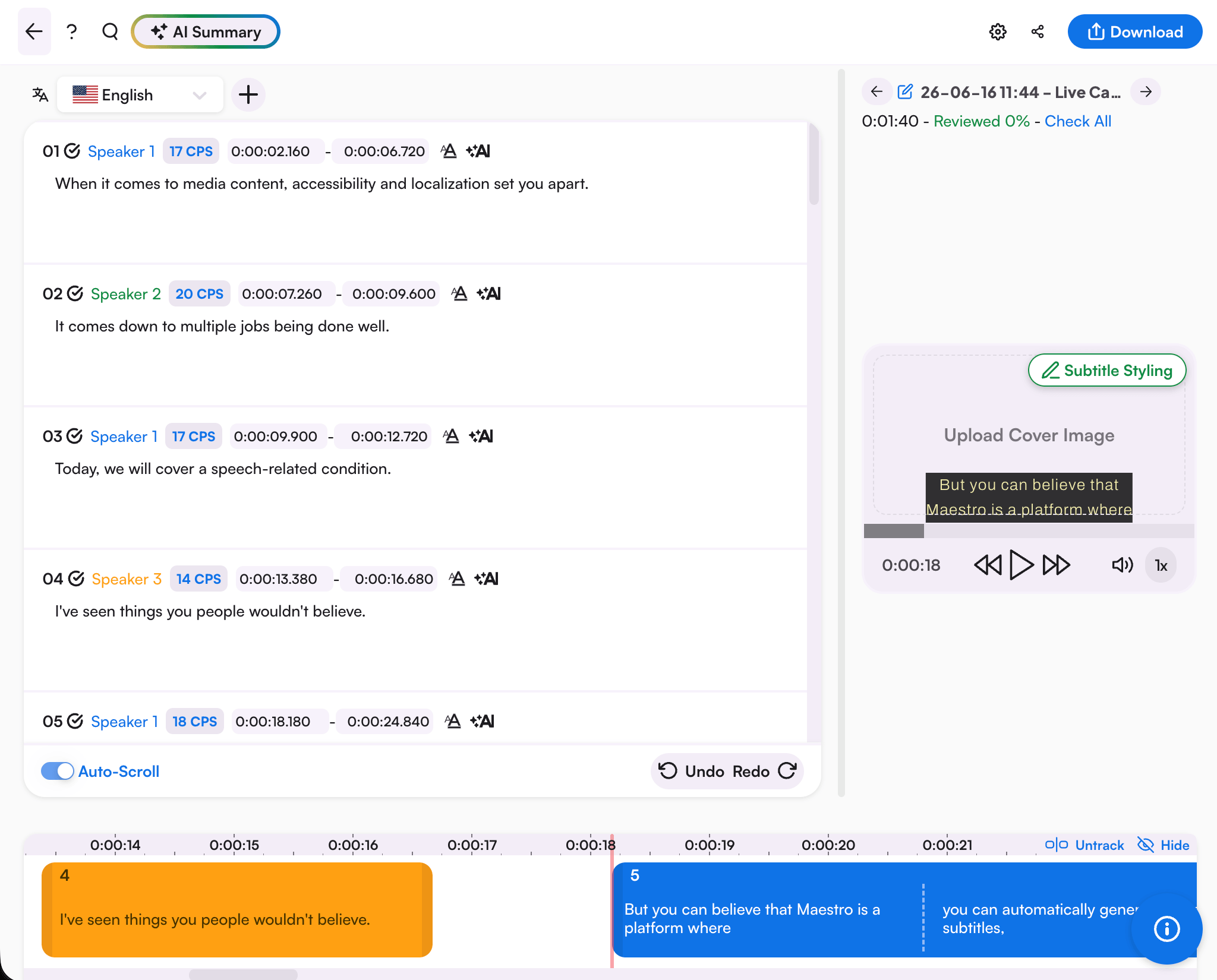
Task: Open the search magnifier icon
Action: pos(110,31)
